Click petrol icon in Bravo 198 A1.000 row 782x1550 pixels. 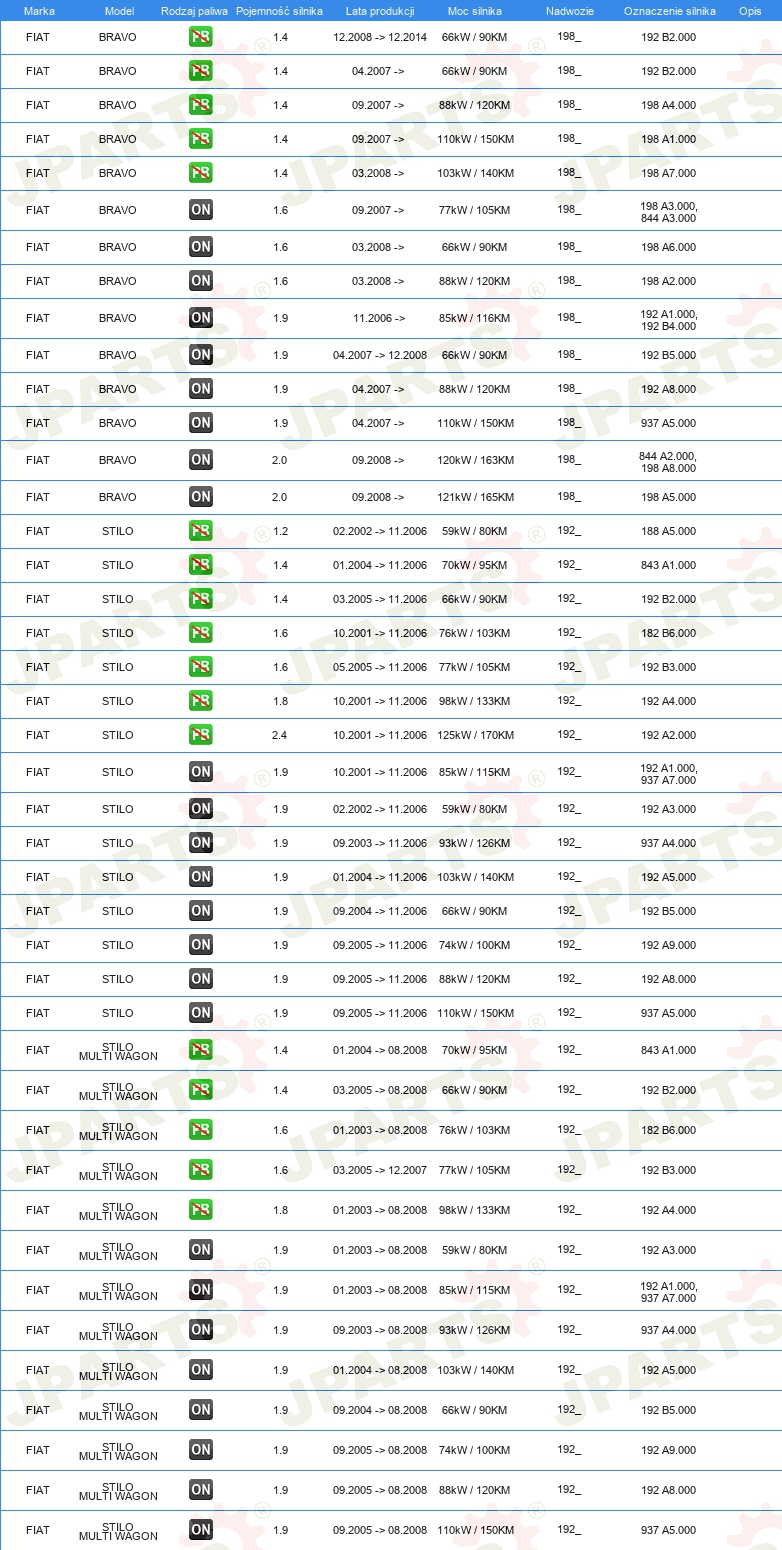pyautogui.click(x=201, y=139)
